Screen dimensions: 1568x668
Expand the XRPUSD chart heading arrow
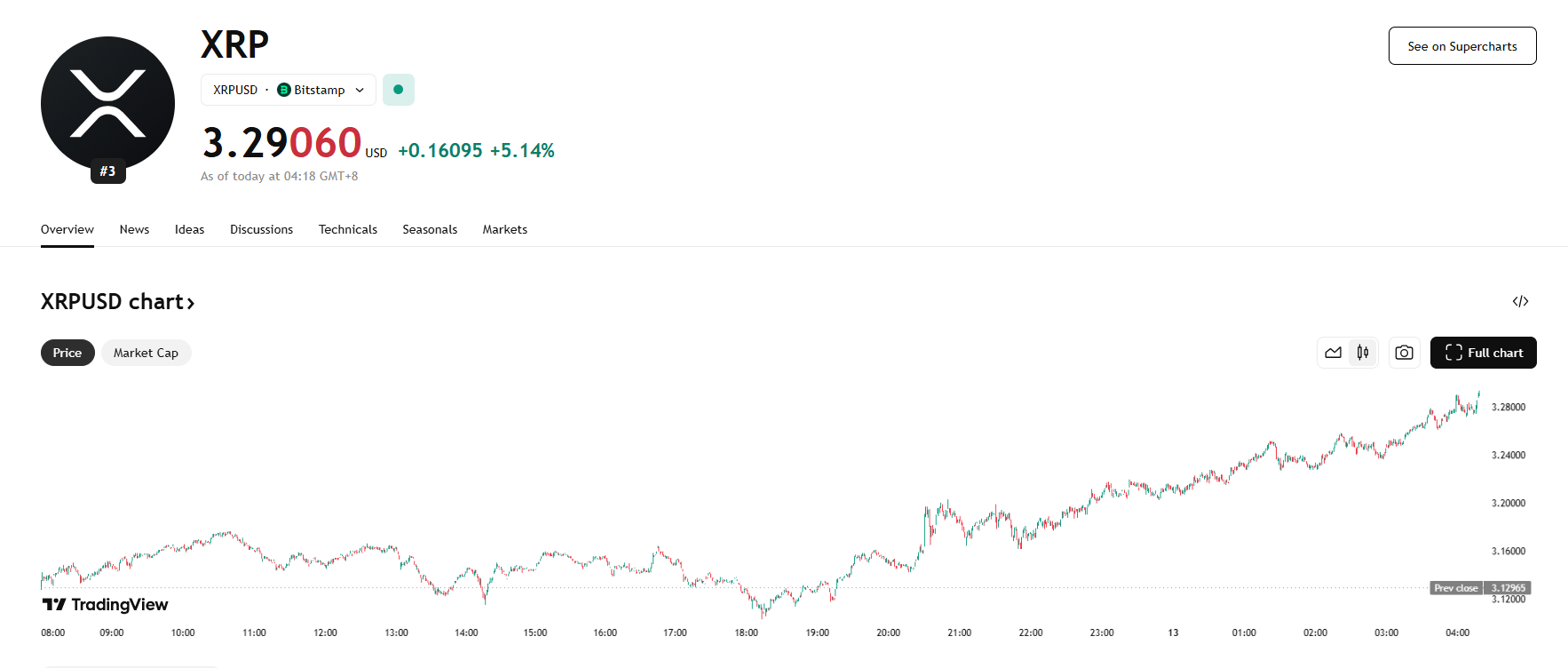click(x=190, y=303)
